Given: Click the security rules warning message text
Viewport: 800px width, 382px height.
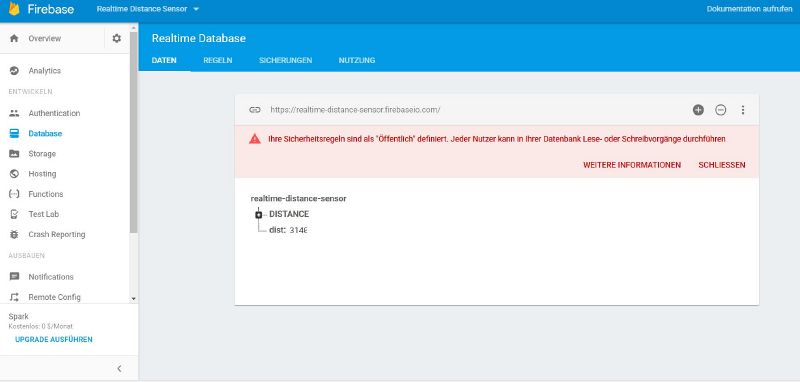Looking at the screenshot, I should tap(496, 139).
